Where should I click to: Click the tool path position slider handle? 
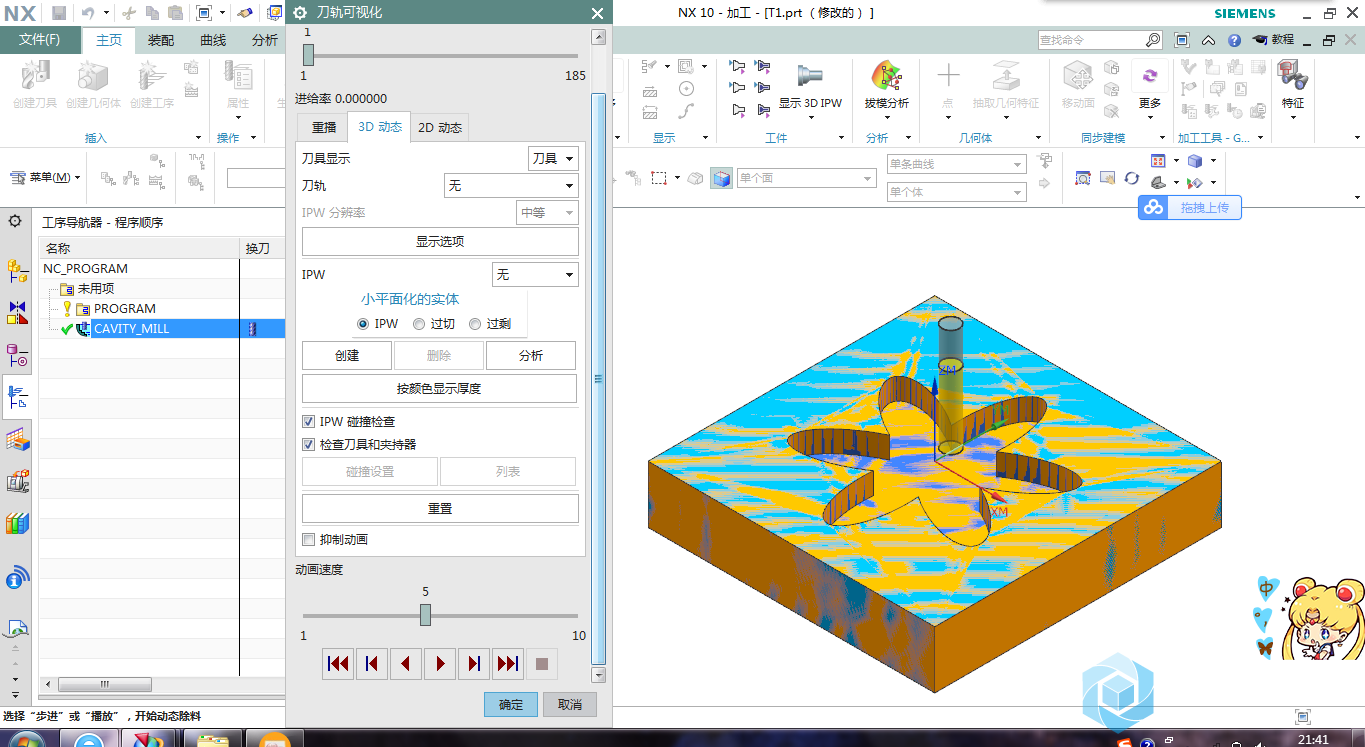(308, 55)
